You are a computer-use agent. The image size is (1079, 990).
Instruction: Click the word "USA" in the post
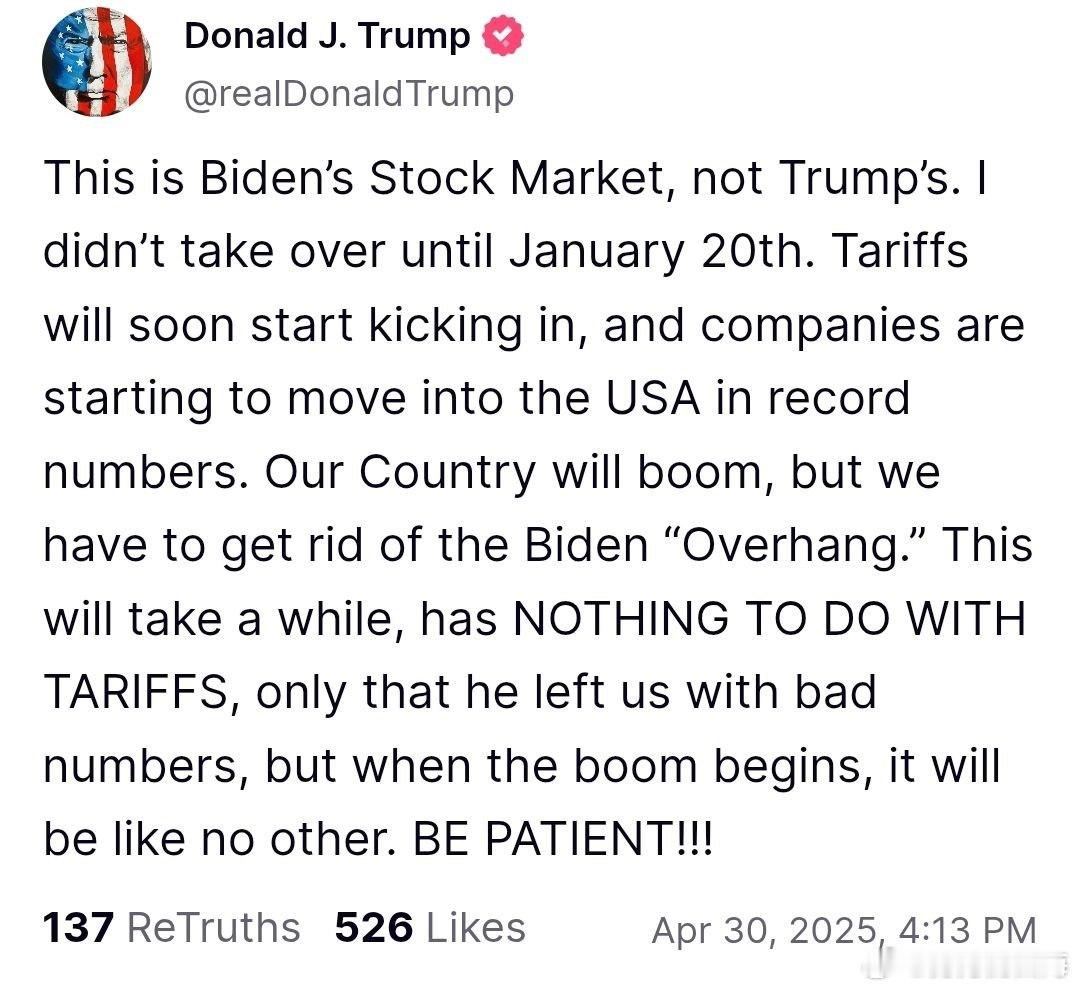coord(653,398)
